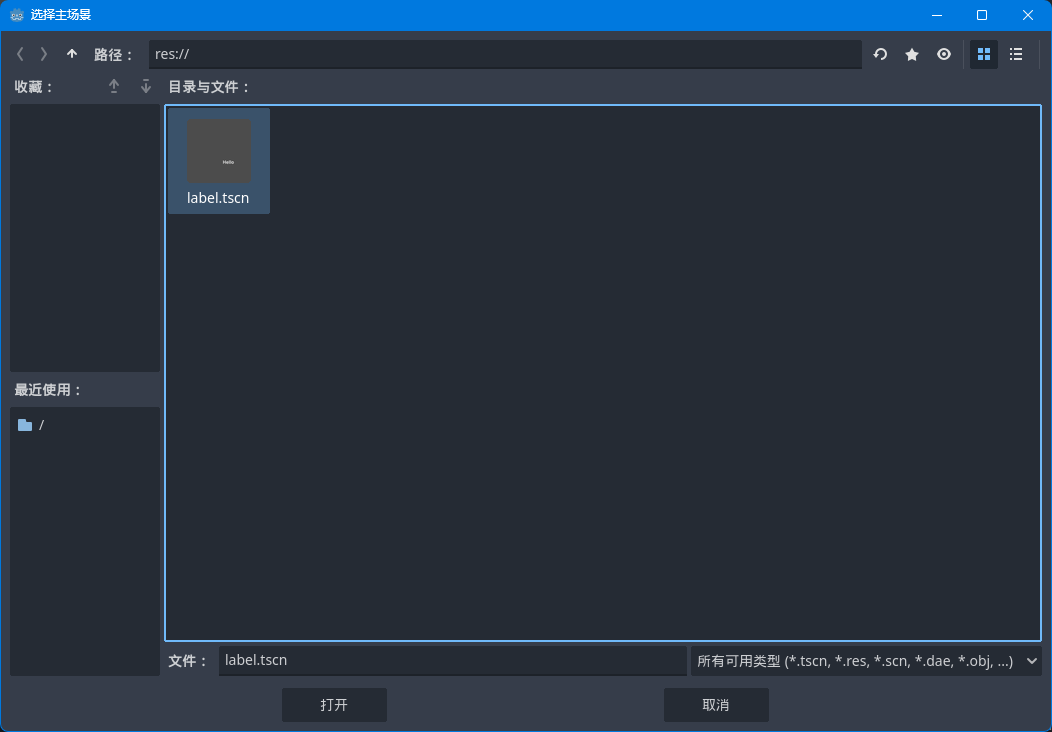Go up to parent folder
The height and width of the screenshot is (732, 1052).
point(72,54)
